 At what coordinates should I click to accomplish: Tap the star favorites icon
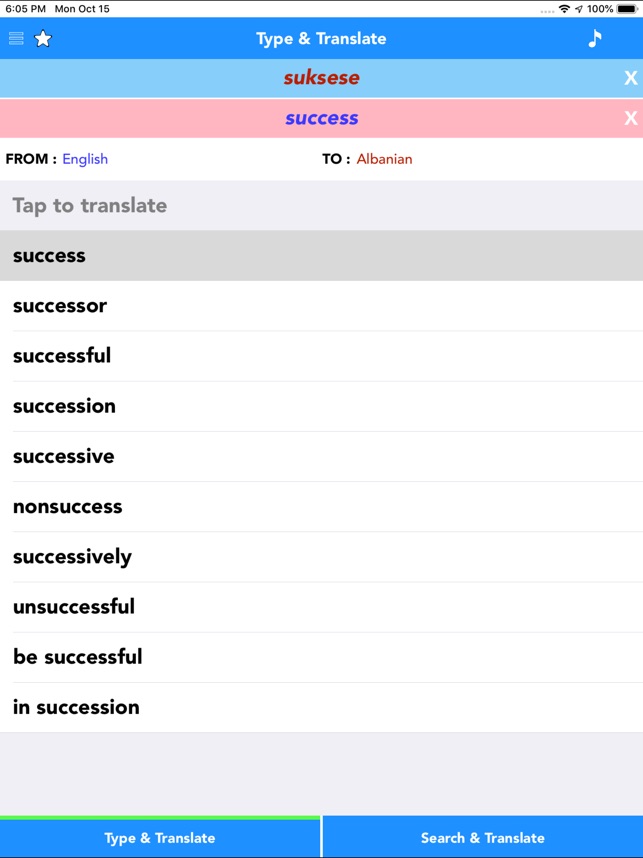[x=43, y=39]
